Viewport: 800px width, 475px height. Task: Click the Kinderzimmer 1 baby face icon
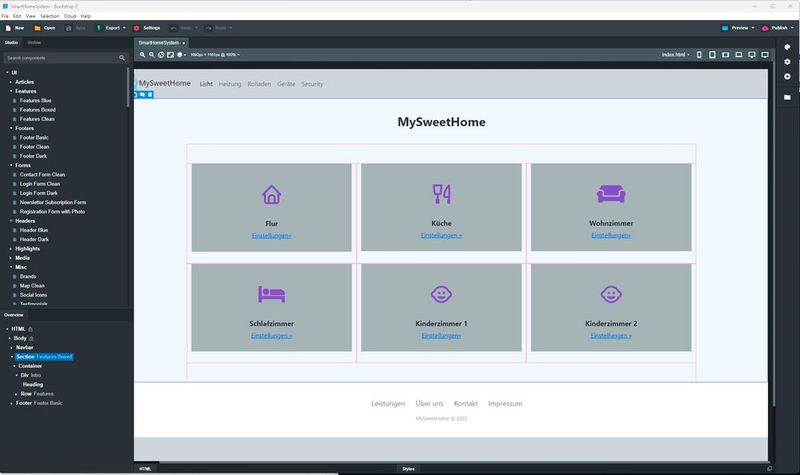[x=441, y=294]
